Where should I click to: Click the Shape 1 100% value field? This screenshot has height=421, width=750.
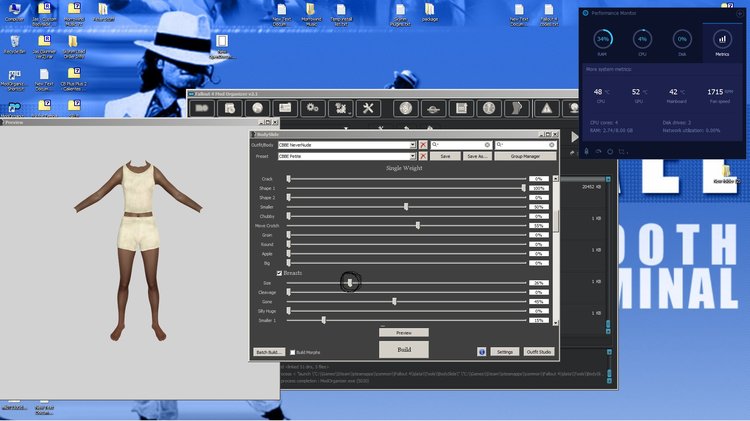(x=539, y=188)
